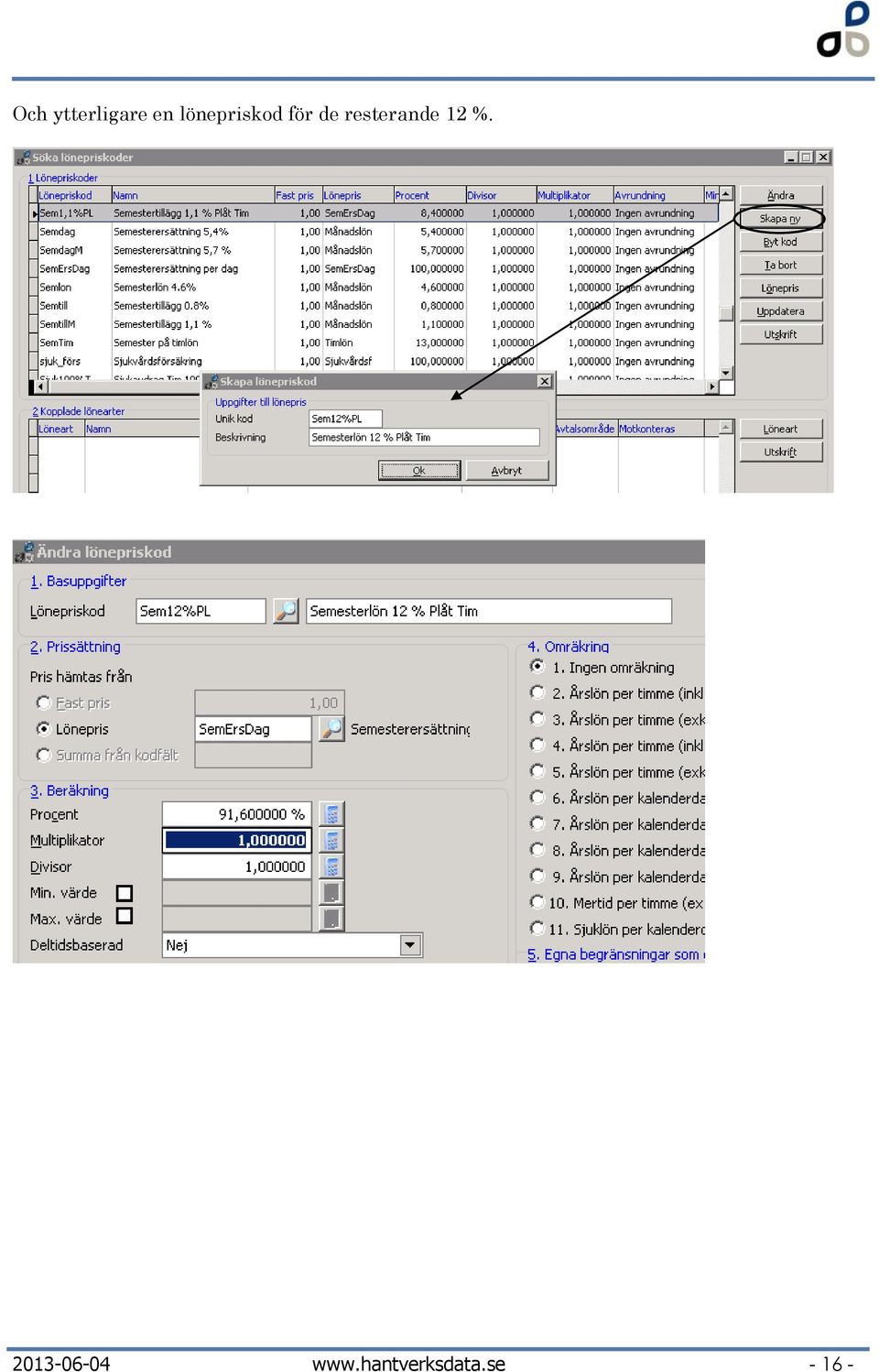Sort by the Lönepriskod column header
Image resolution: width=879 pixels, height=1372 pixels.
coord(74,195)
